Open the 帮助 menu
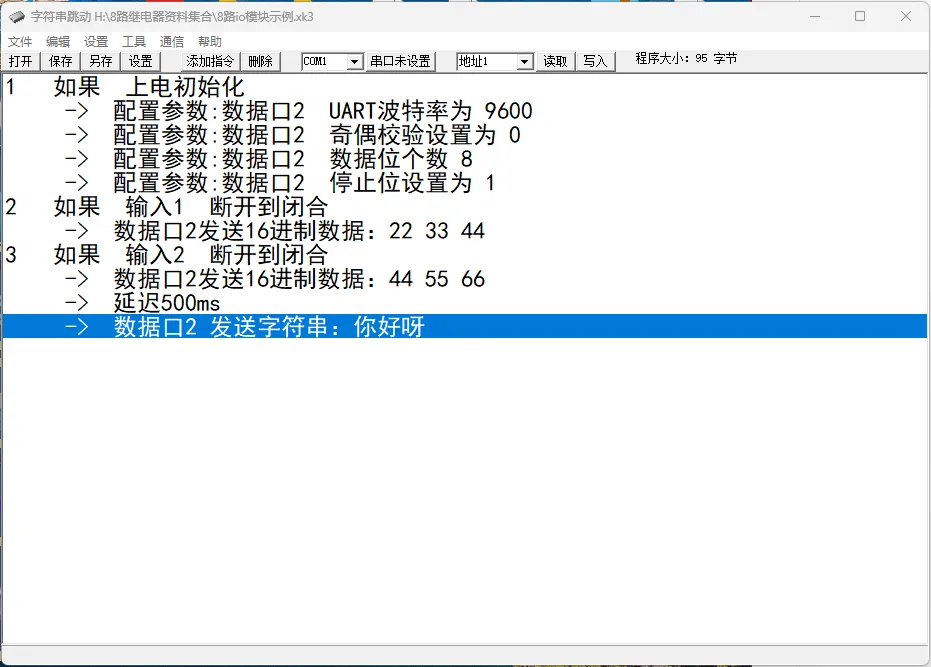This screenshot has width=931, height=667. click(209, 41)
